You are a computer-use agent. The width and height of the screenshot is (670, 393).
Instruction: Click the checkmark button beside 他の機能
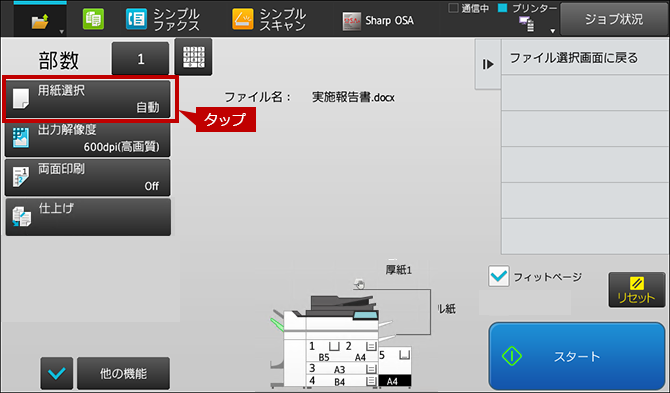click(x=57, y=373)
